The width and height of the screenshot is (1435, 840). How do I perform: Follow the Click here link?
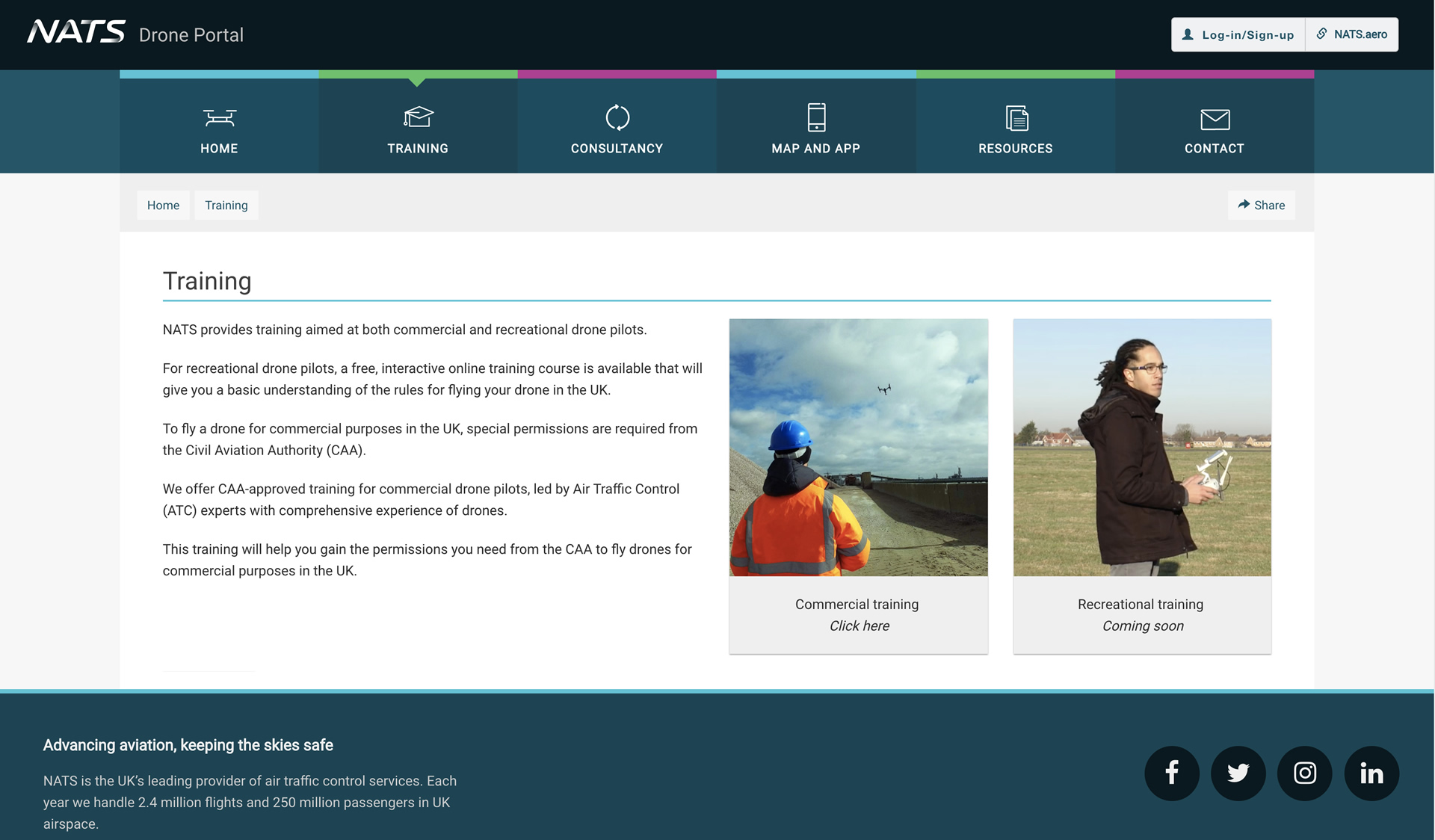pos(860,626)
